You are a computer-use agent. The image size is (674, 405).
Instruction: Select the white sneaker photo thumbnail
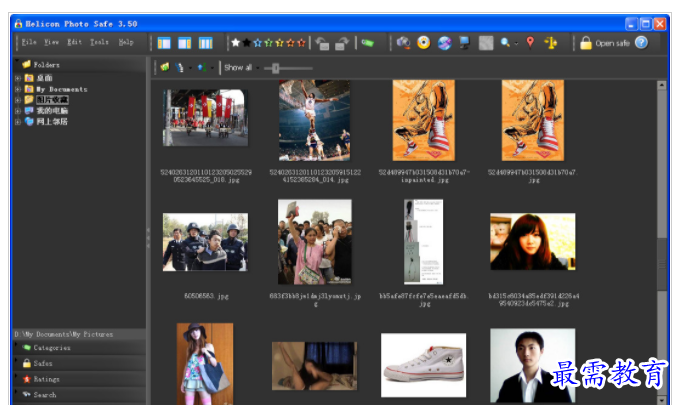[x=423, y=364]
